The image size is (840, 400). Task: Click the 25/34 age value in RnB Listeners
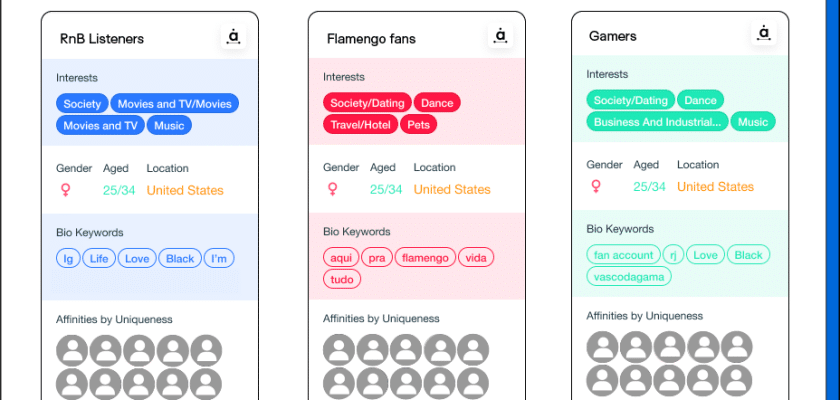[119, 190]
